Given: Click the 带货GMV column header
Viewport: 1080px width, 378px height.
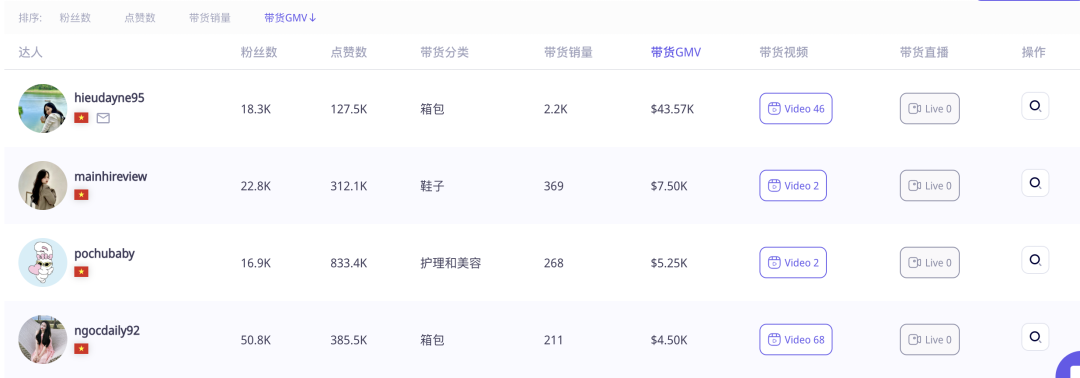Looking at the screenshot, I should tap(676, 52).
